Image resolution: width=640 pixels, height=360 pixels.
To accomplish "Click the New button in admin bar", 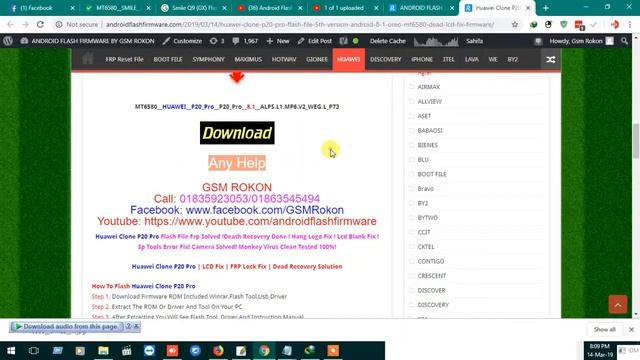I will point(278,41).
